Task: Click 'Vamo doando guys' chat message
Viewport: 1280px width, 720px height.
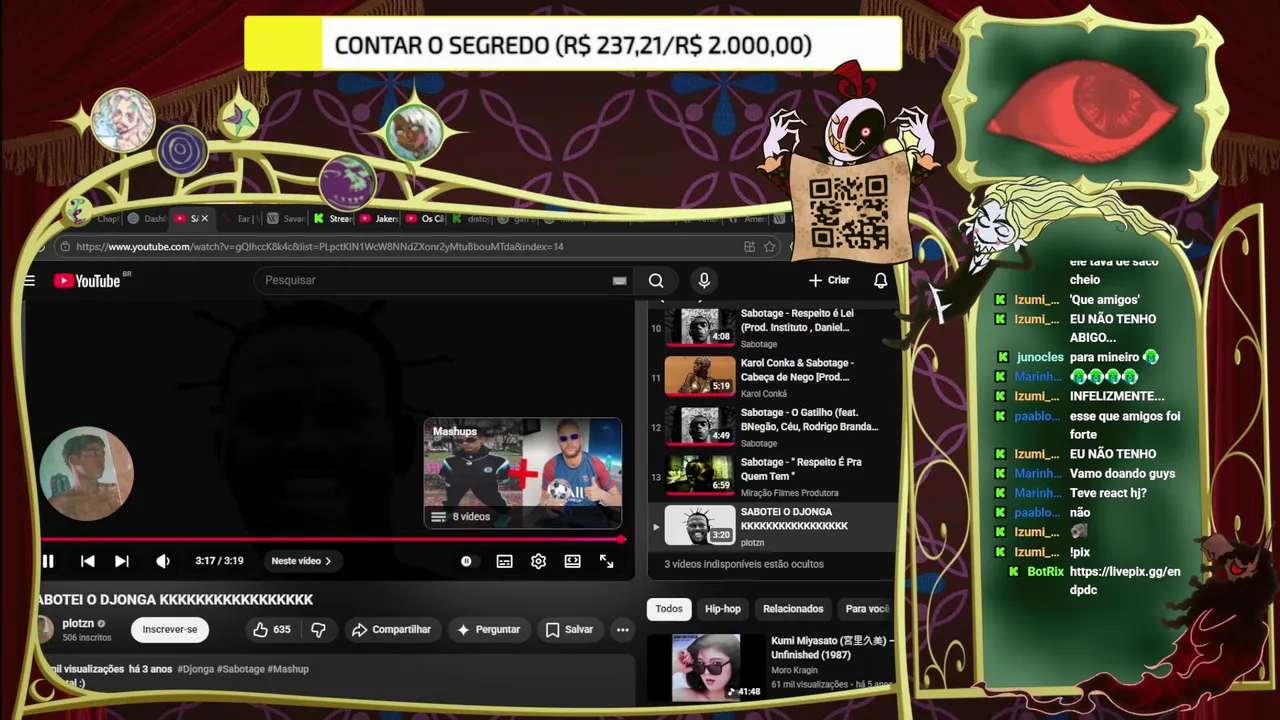Action: click(x=1122, y=474)
